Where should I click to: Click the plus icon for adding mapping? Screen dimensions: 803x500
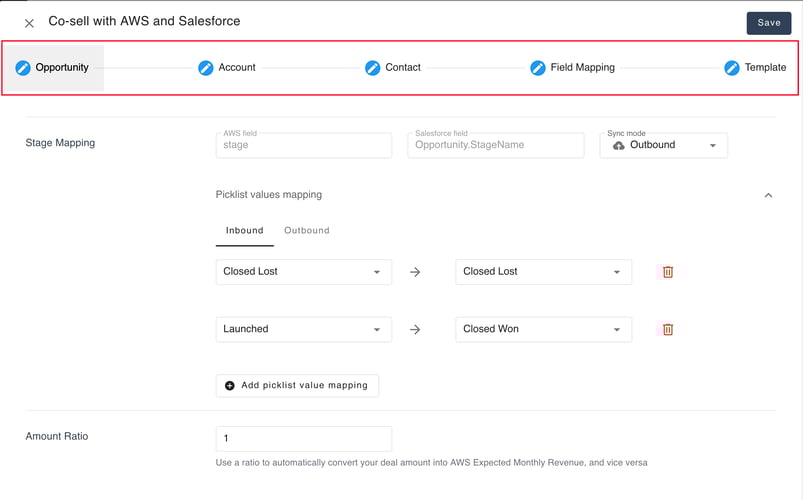pos(230,385)
